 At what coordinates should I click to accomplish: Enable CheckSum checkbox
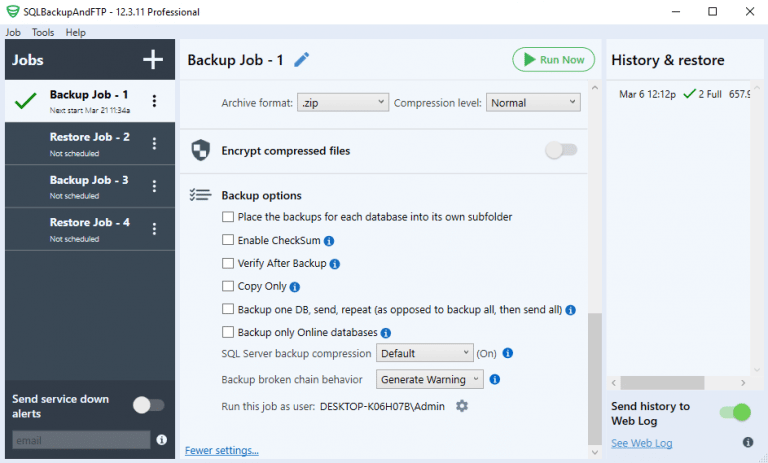(x=228, y=240)
